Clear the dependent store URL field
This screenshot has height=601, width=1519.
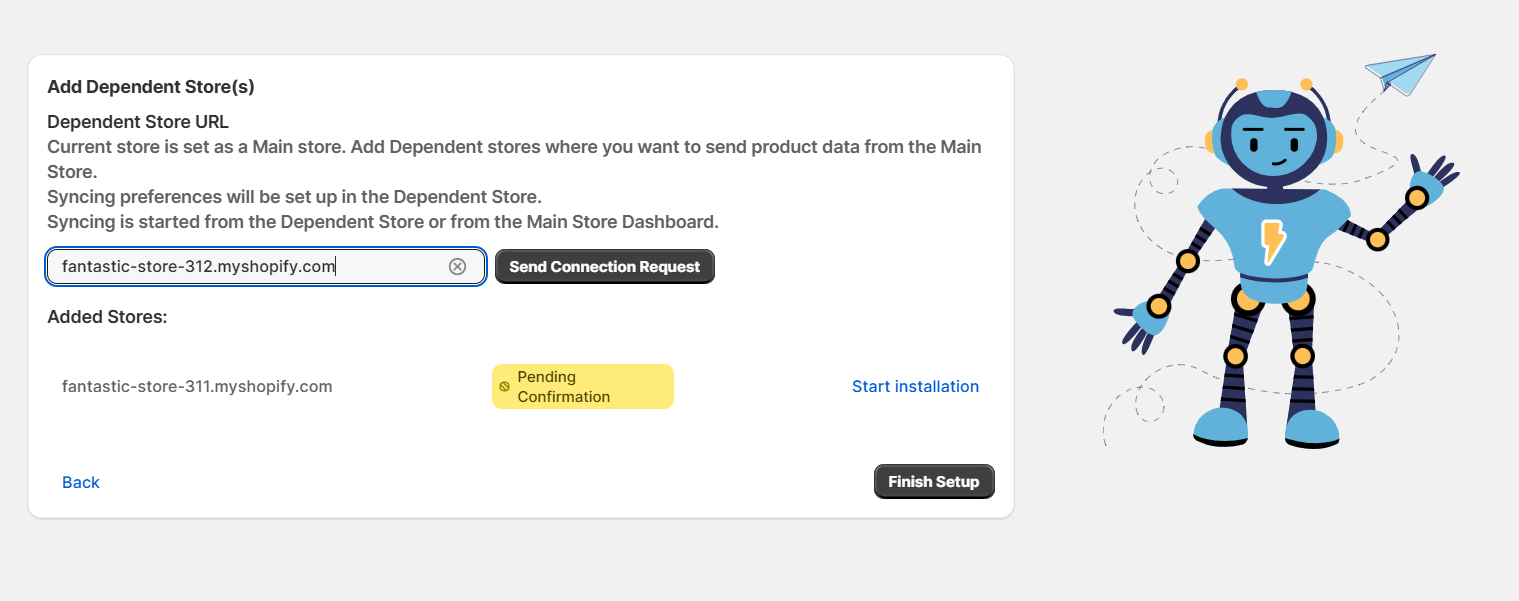[x=457, y=266]
